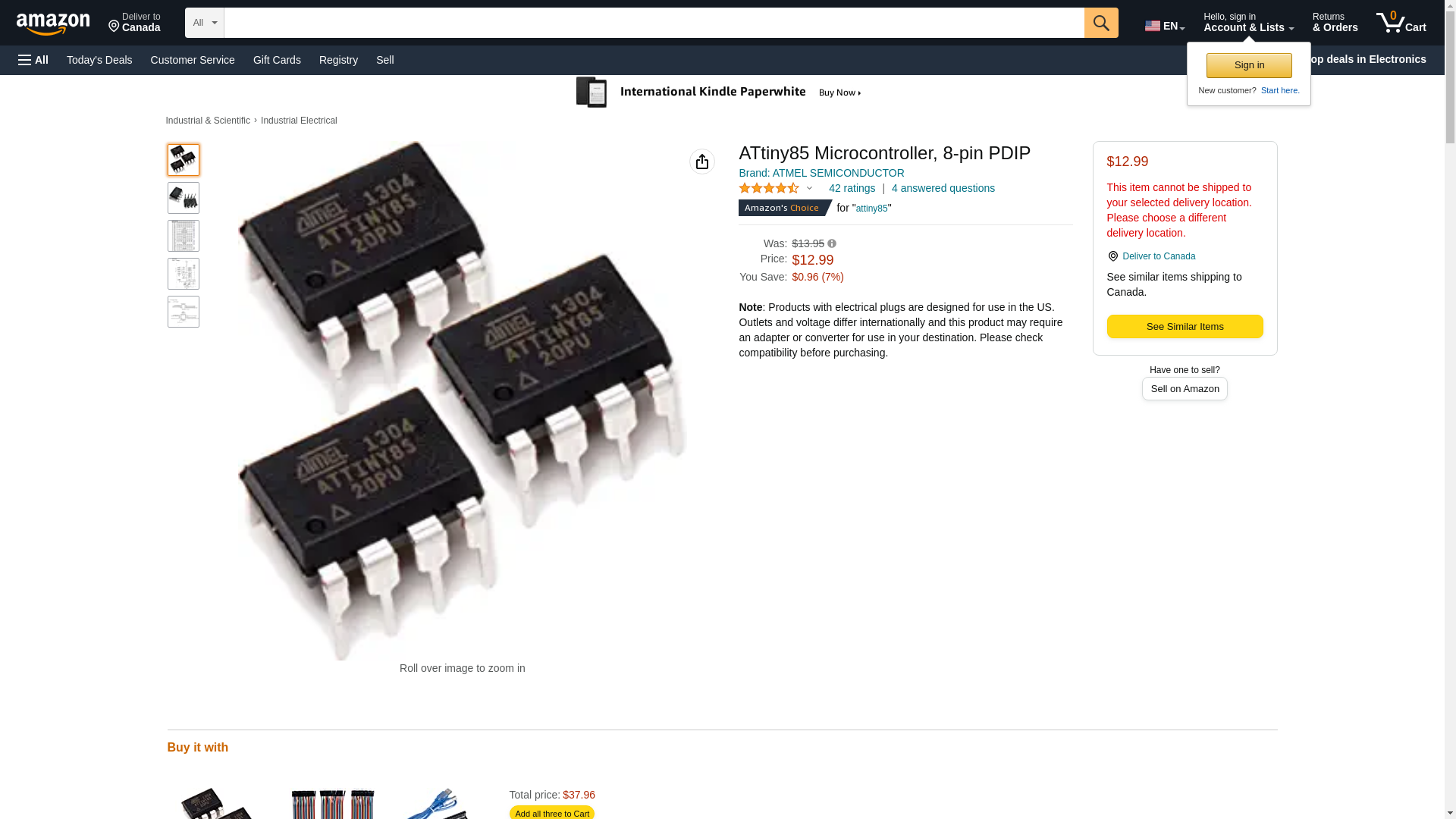Open the All hamburger menu
1456x819 pixels.
pos(33,60)
